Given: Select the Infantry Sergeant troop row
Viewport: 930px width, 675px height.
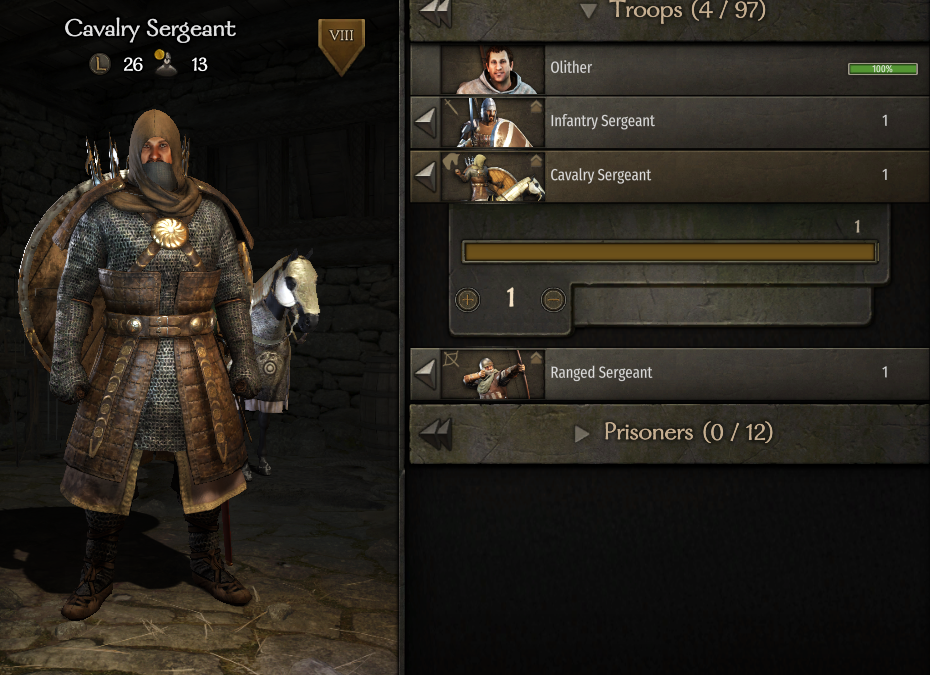Looking at the screenshot, I should coord(670,122).
